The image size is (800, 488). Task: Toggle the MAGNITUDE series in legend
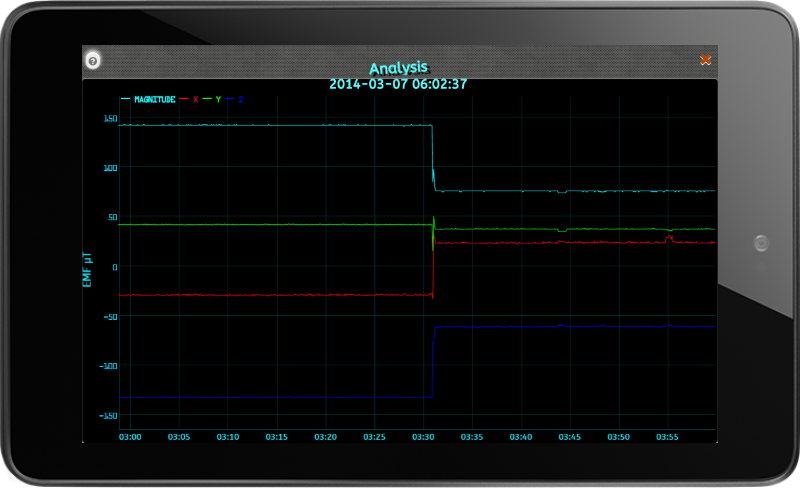click(148, 99)
